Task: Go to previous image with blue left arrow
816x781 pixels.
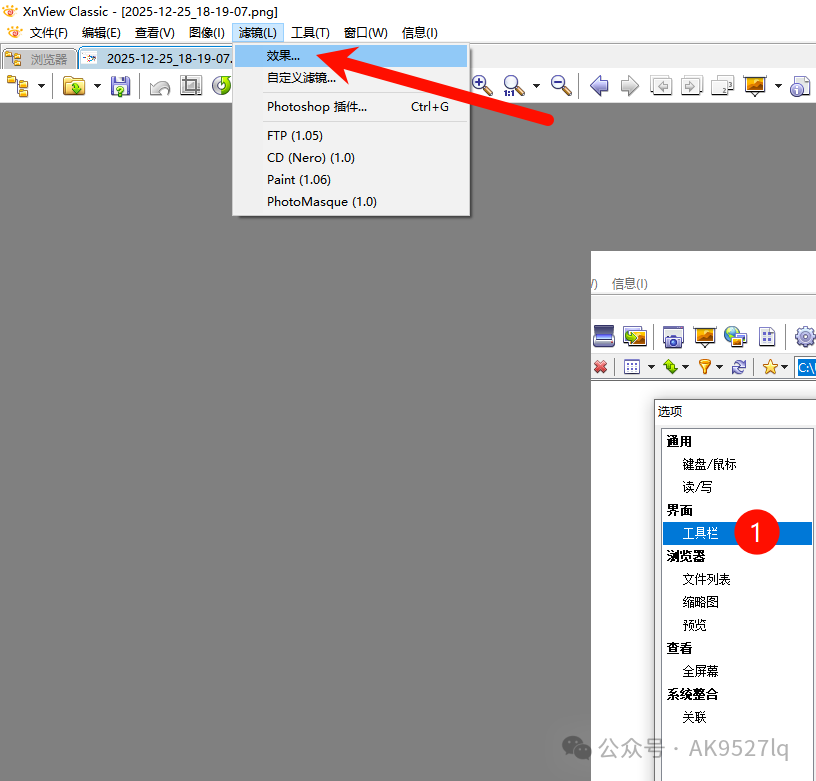Action: [599, 86]
